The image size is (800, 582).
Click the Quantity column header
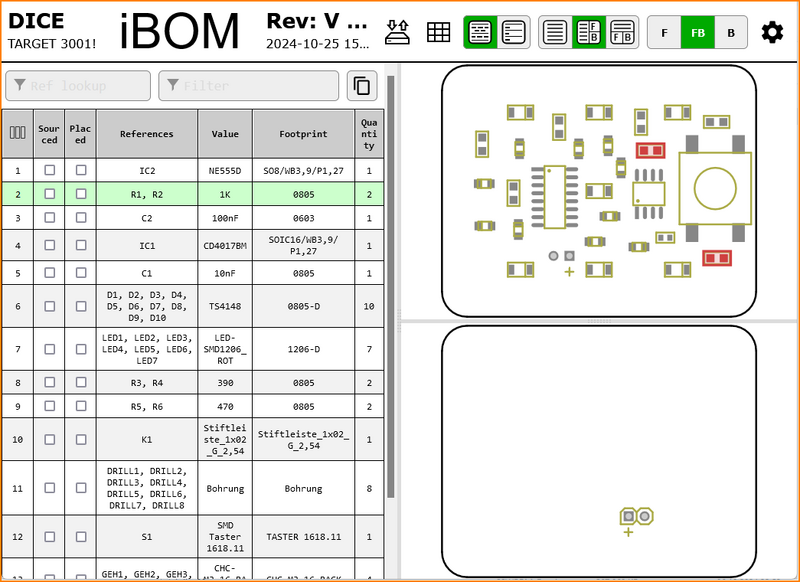click(369, 133)
